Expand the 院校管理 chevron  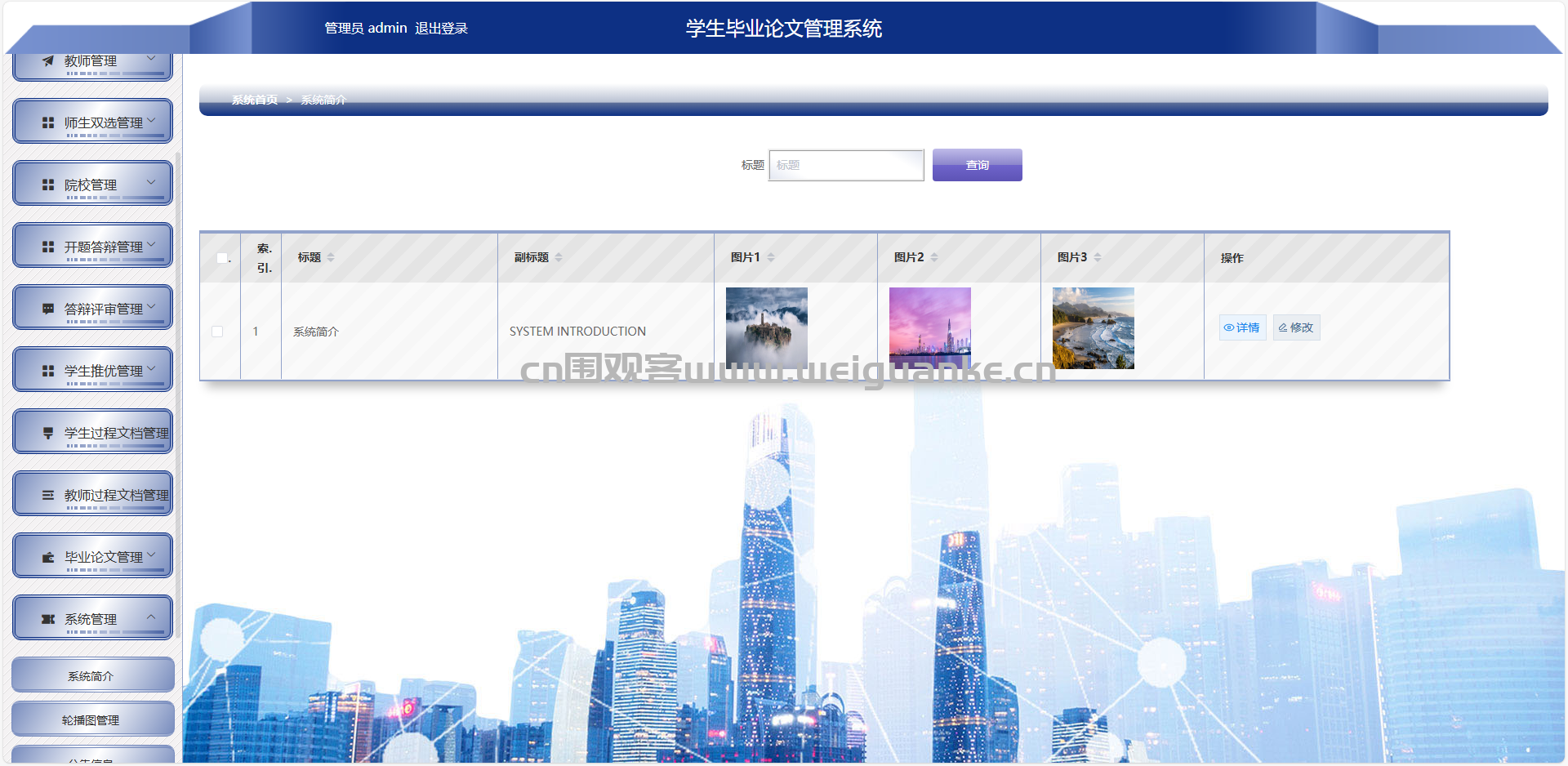[151, 182]
